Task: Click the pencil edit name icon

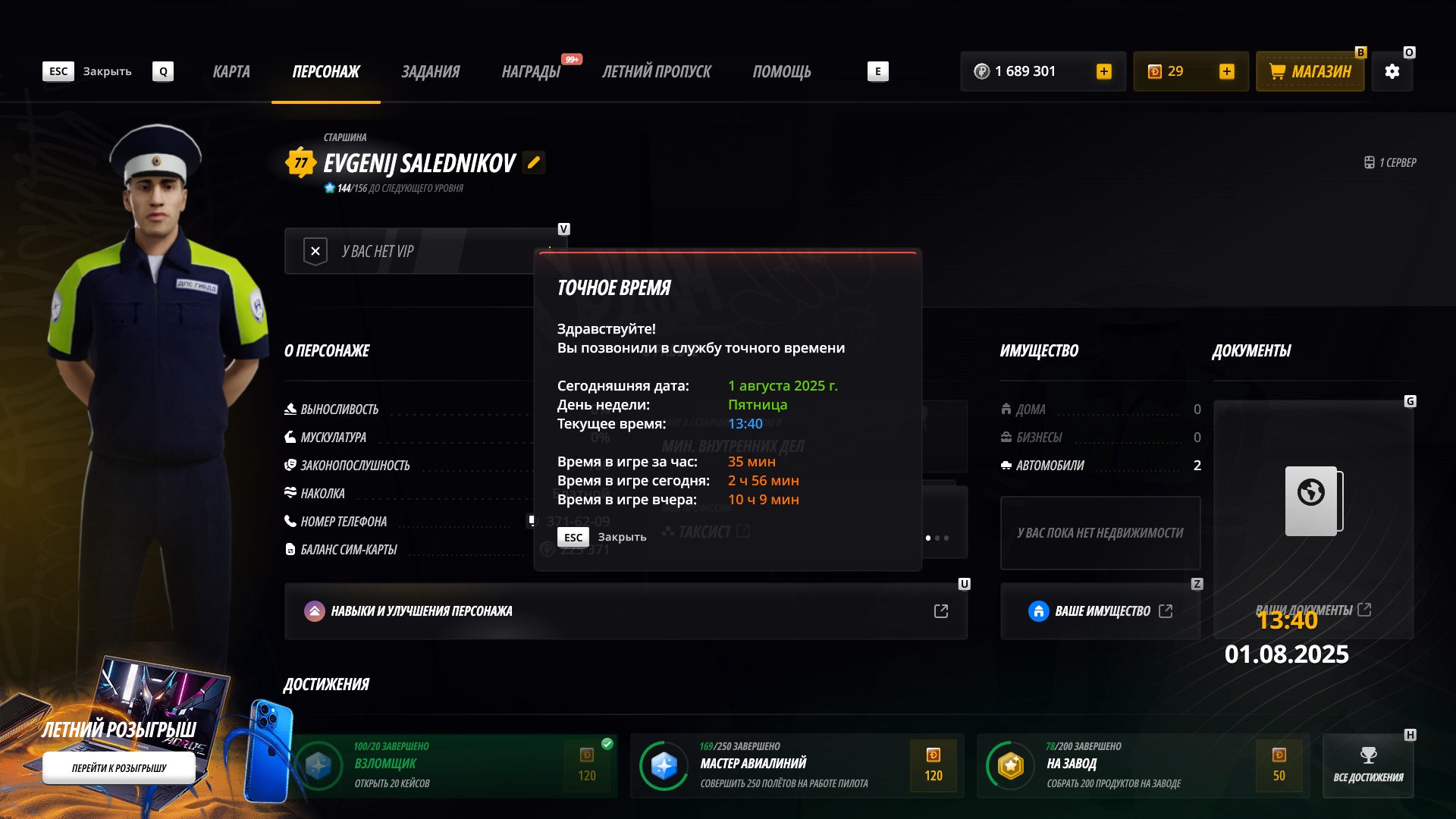Action: point(534,162)
